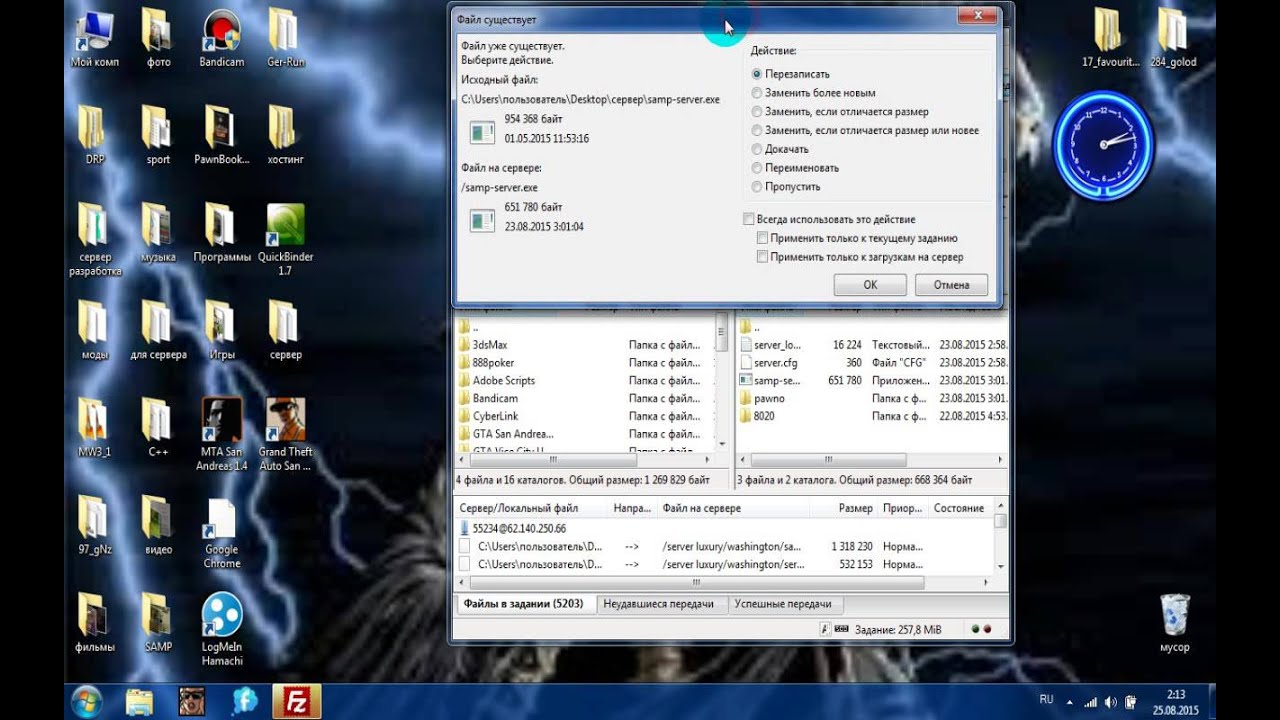1280x720 pixels.
Task: Open Google Chrome desktop shortcut
Action: (221, 534)
